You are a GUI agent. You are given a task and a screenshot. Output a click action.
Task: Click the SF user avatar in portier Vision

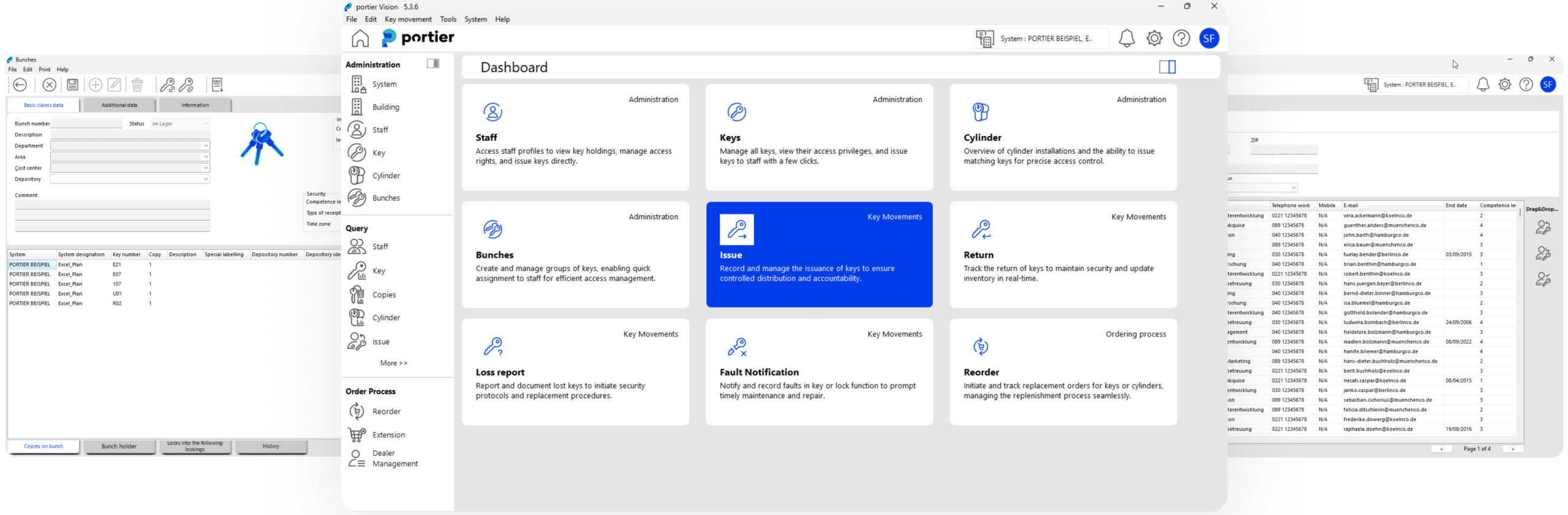(x=1208, y=39)
